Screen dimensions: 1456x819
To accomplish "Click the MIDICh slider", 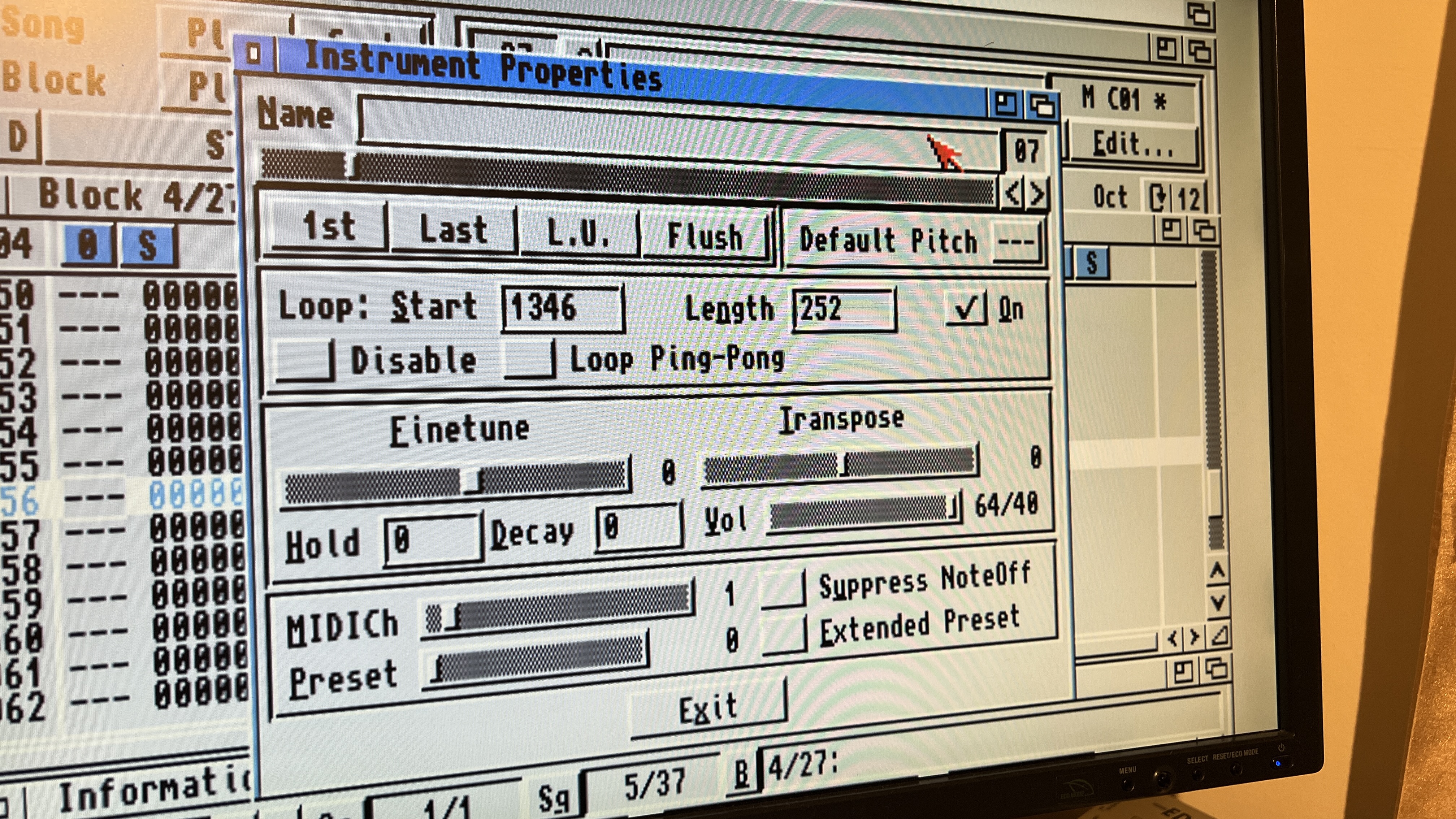I will tap(557, 609).
